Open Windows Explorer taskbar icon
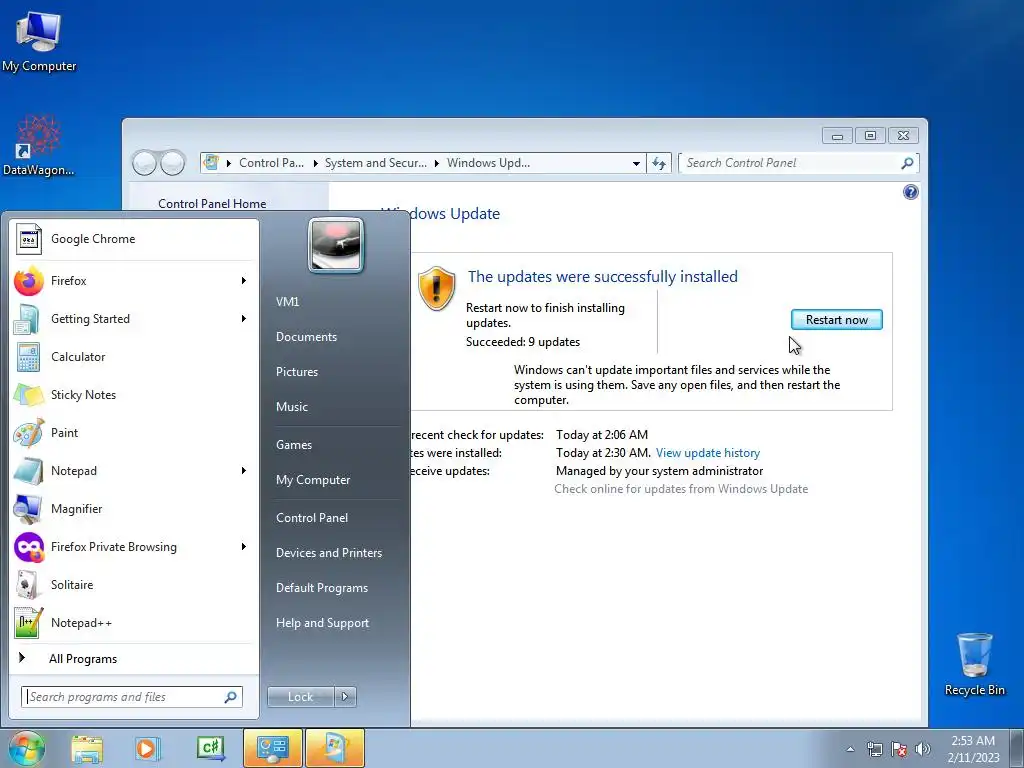Screen dimensions: 1024x768 pos(88,748)
